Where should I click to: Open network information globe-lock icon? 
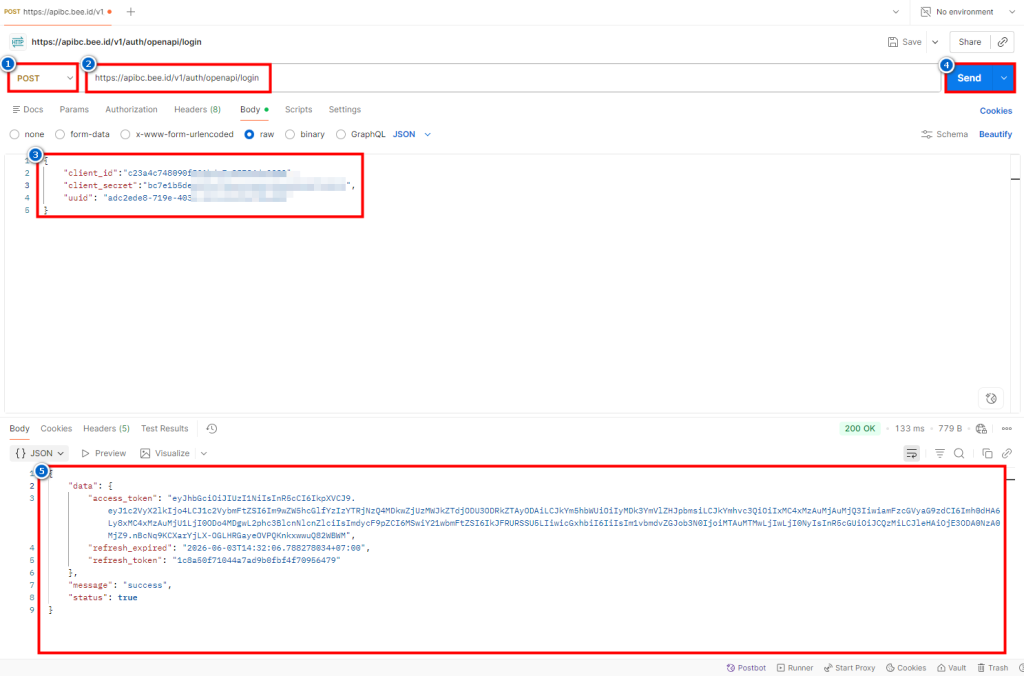tap(981, 428)
